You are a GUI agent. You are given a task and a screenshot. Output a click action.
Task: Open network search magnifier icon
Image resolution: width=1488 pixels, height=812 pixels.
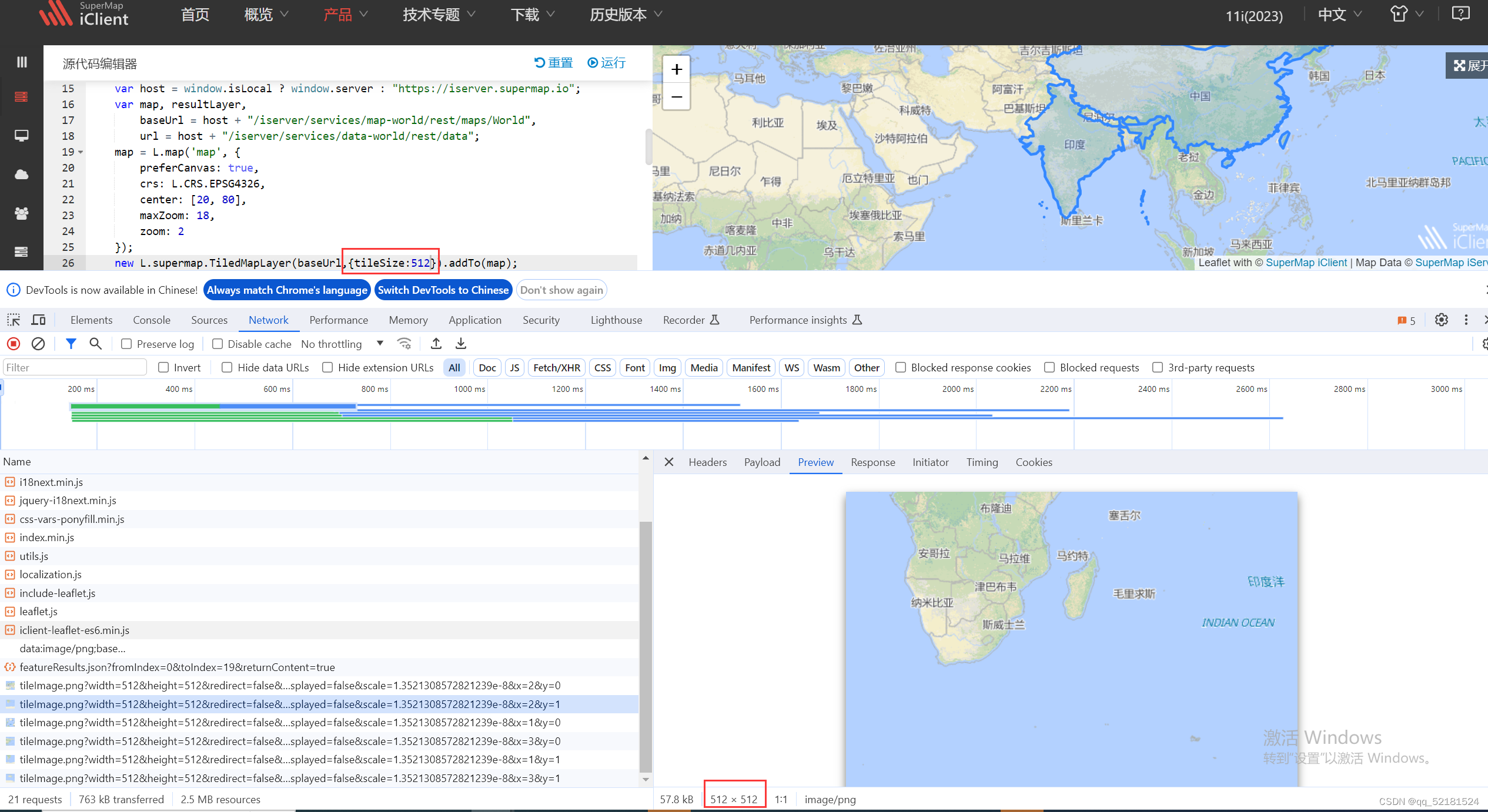coord(95,344)
